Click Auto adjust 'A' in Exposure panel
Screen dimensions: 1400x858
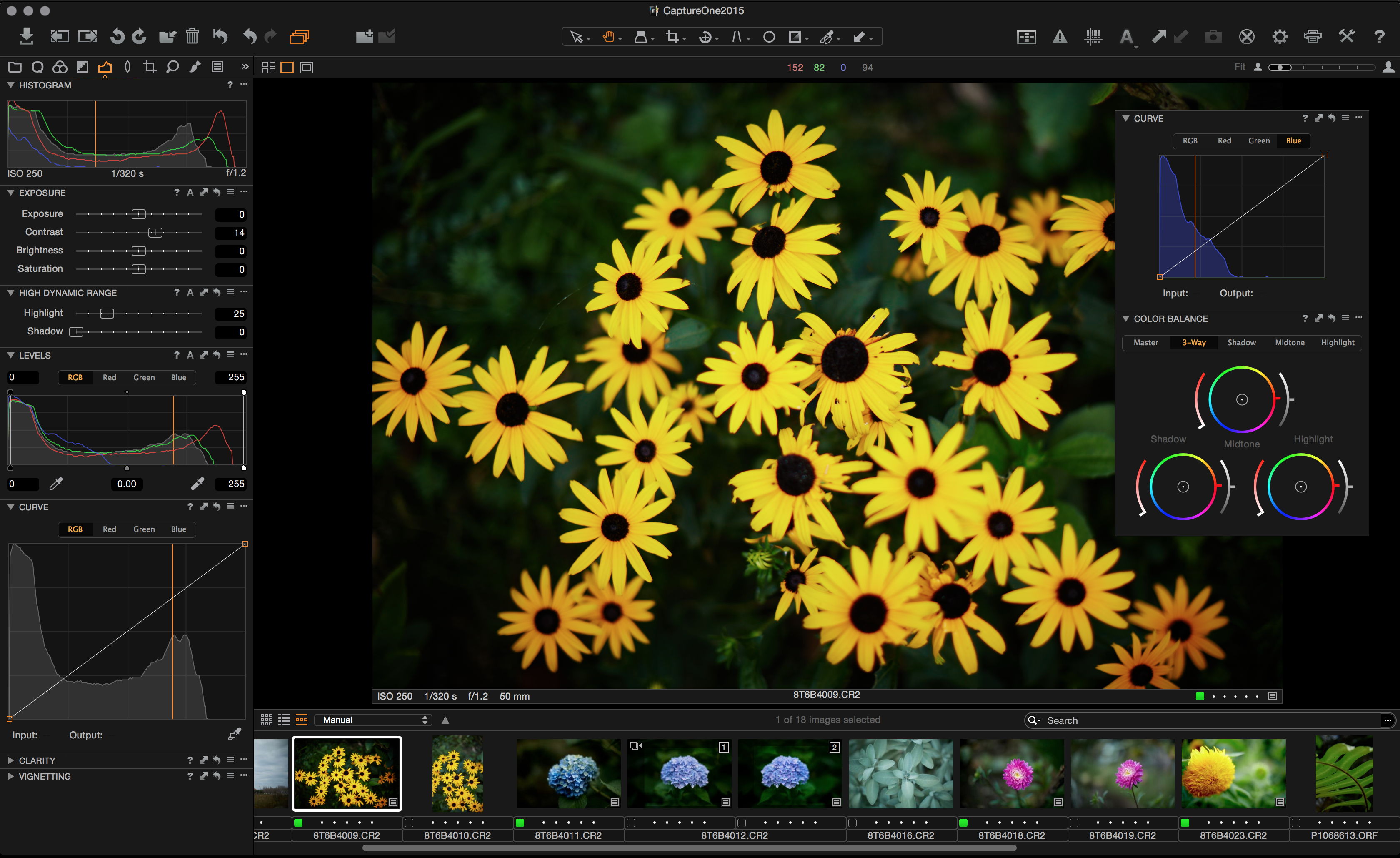coord(190,193)
